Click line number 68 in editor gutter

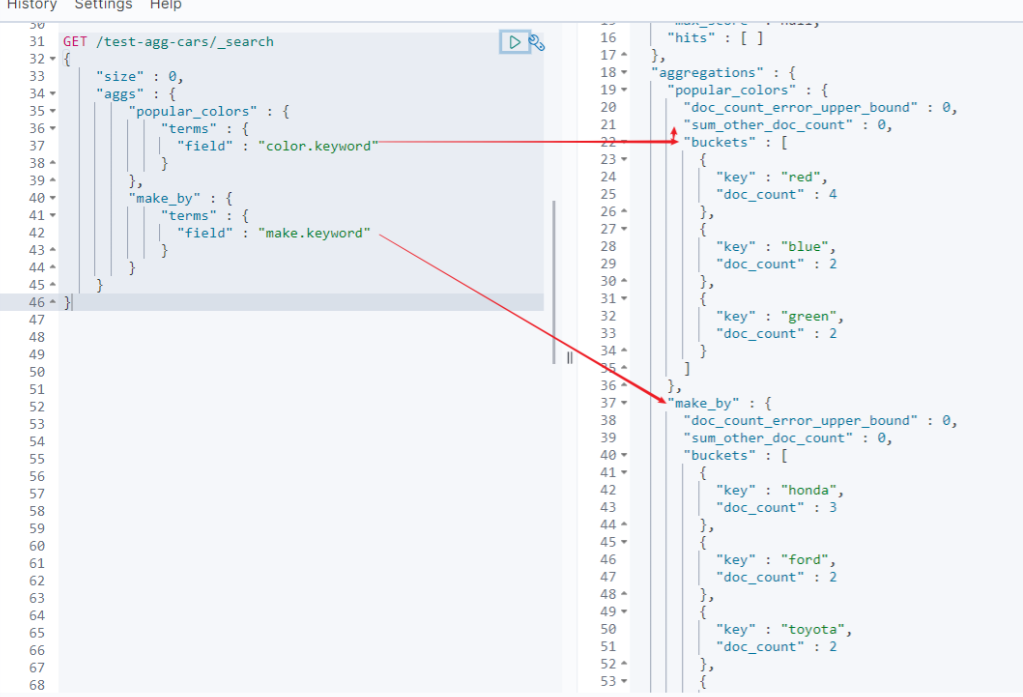click(37, 685)
